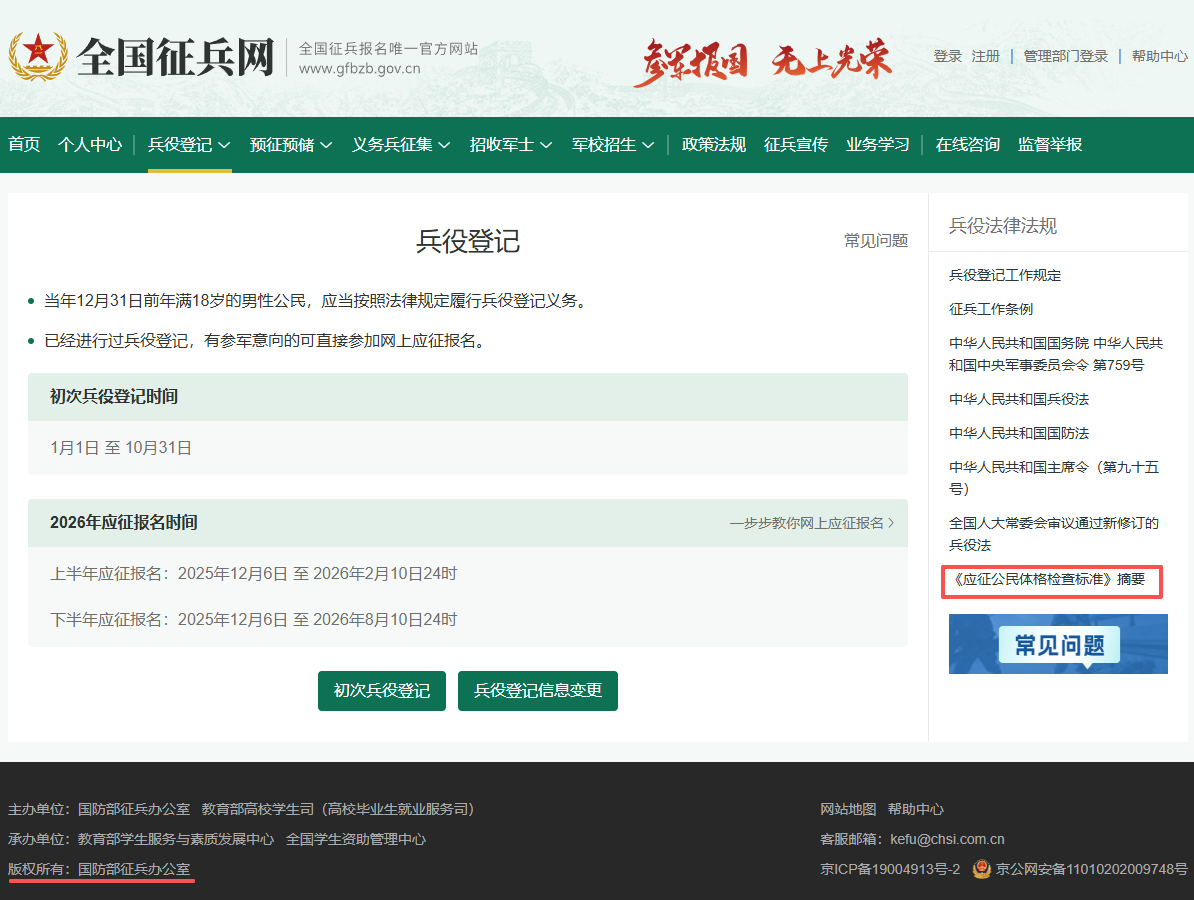Expand the 预征预储 dropdown menu
Image resolution: width=1194 pixels, height=900 pixels.
(x=291, y=145)
